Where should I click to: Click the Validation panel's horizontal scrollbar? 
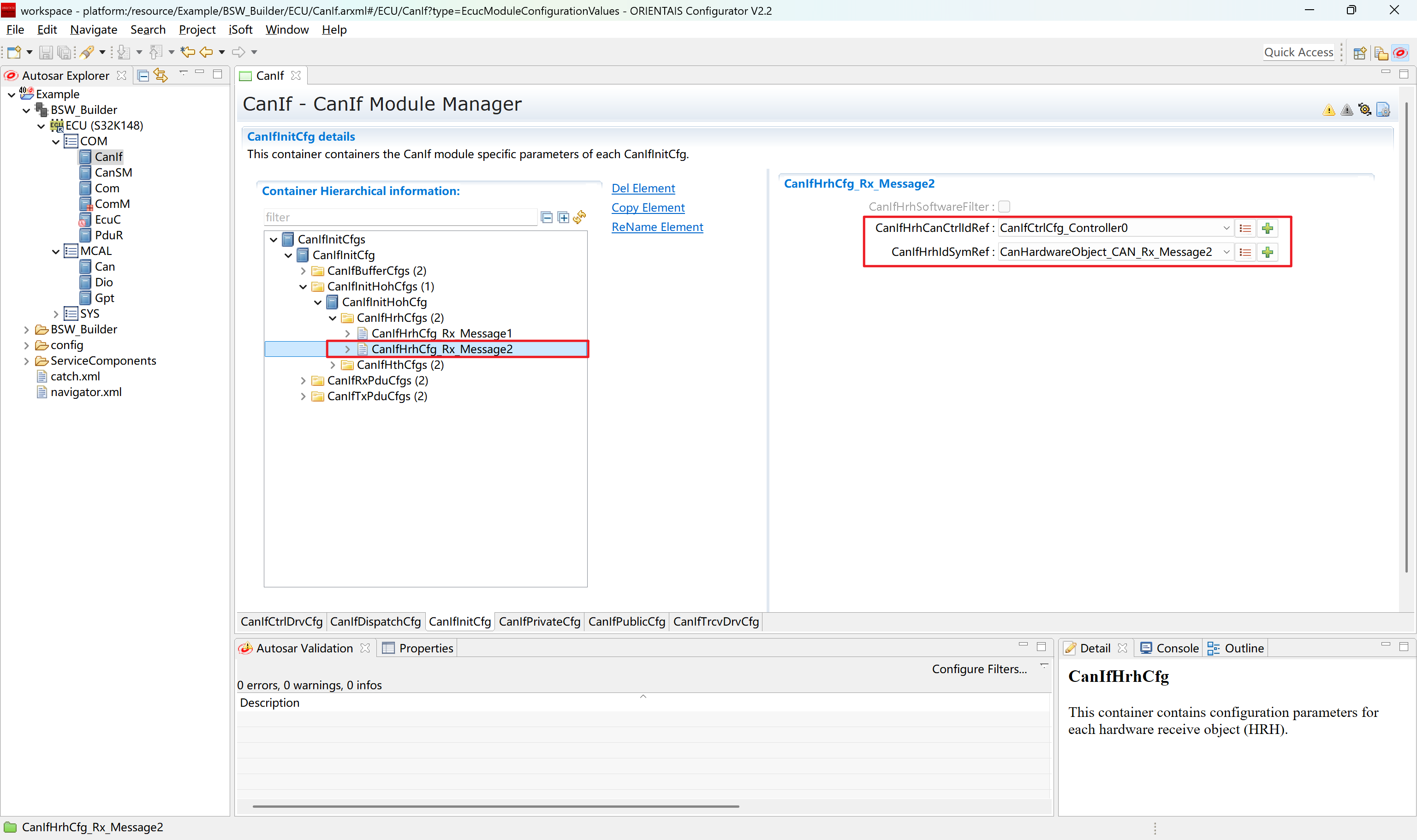point(495,806)
